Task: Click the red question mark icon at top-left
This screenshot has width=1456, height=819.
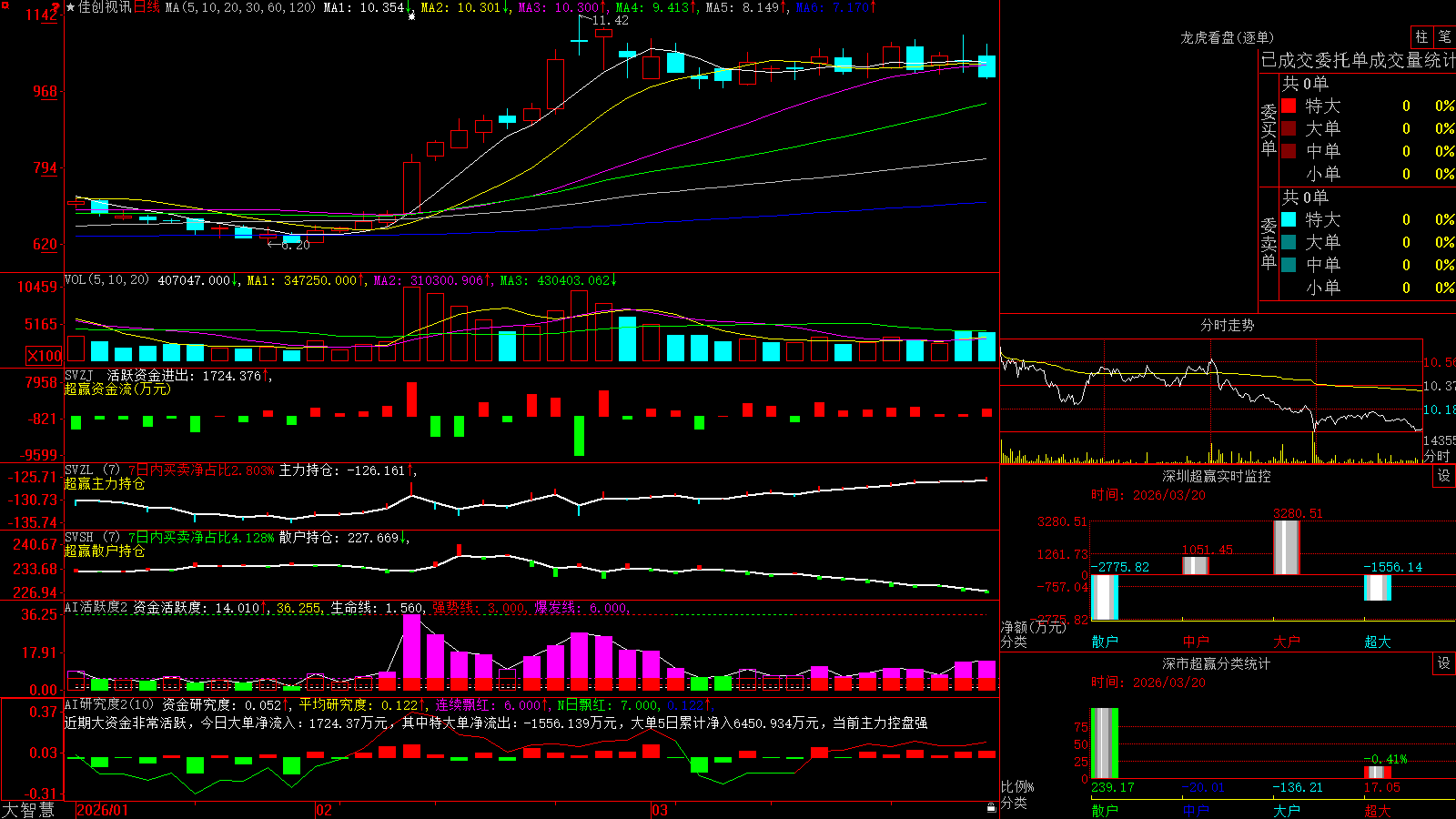Action: tap(56, 9)
